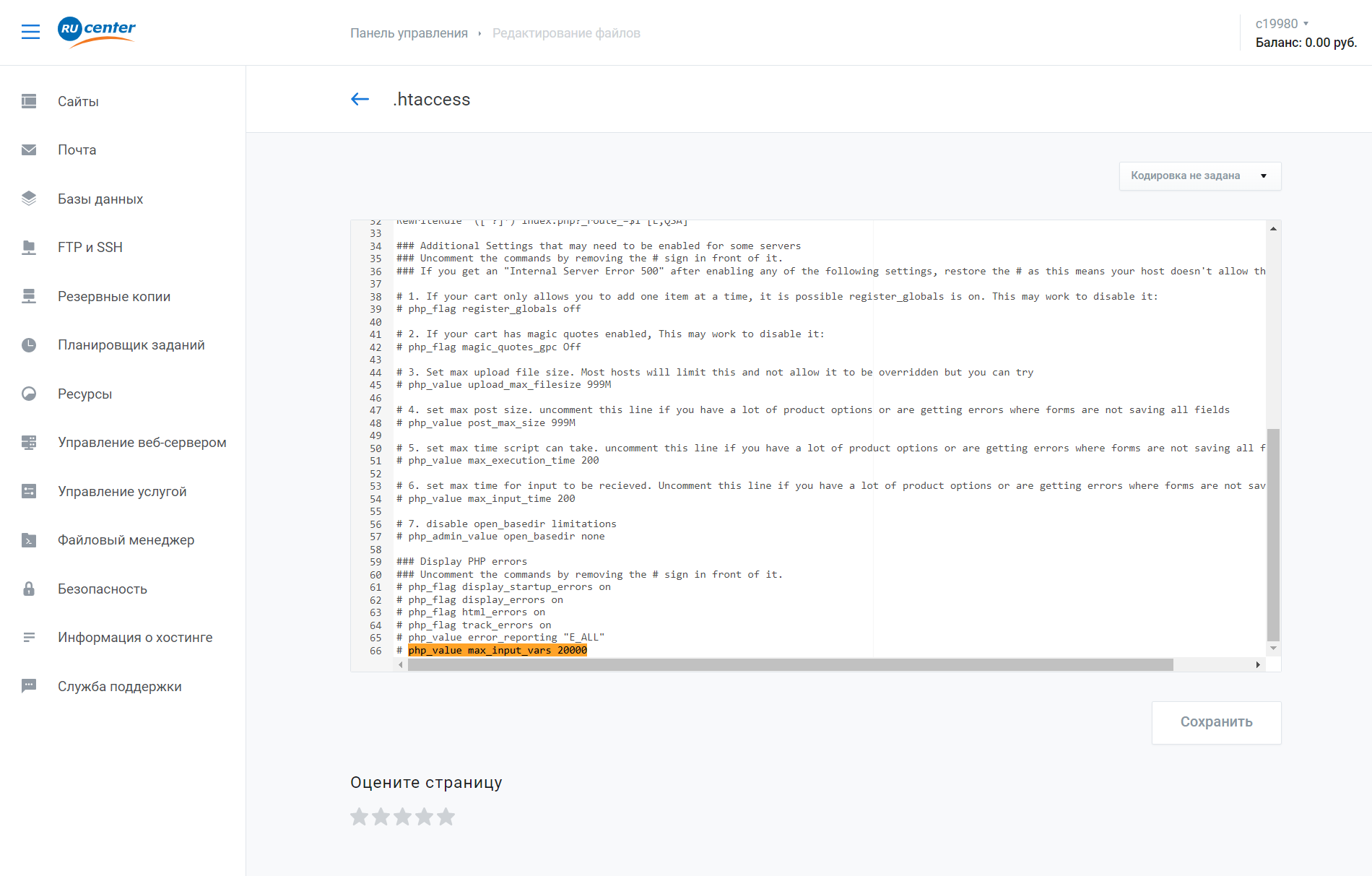
Task: Click the editor's horizontal scrollbar thumb
Action: [x=790, y=664]
